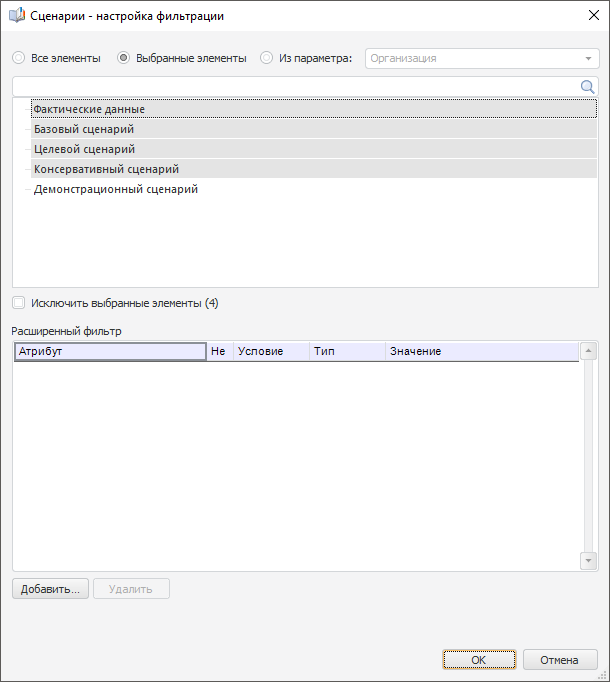The height and width of the screenshot is (682, 610).
Task: Click the magnifier search icon
Action: [x=587, y=87]
